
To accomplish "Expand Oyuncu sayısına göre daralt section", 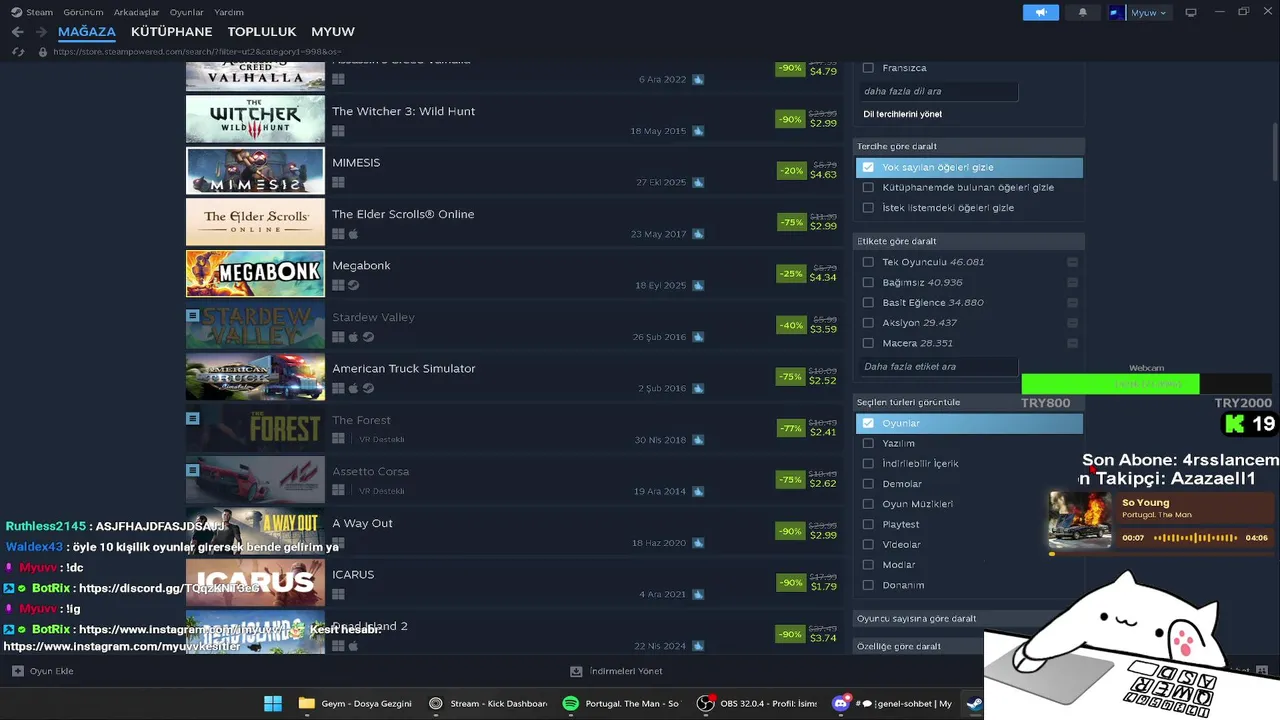I will coord(969,618).
